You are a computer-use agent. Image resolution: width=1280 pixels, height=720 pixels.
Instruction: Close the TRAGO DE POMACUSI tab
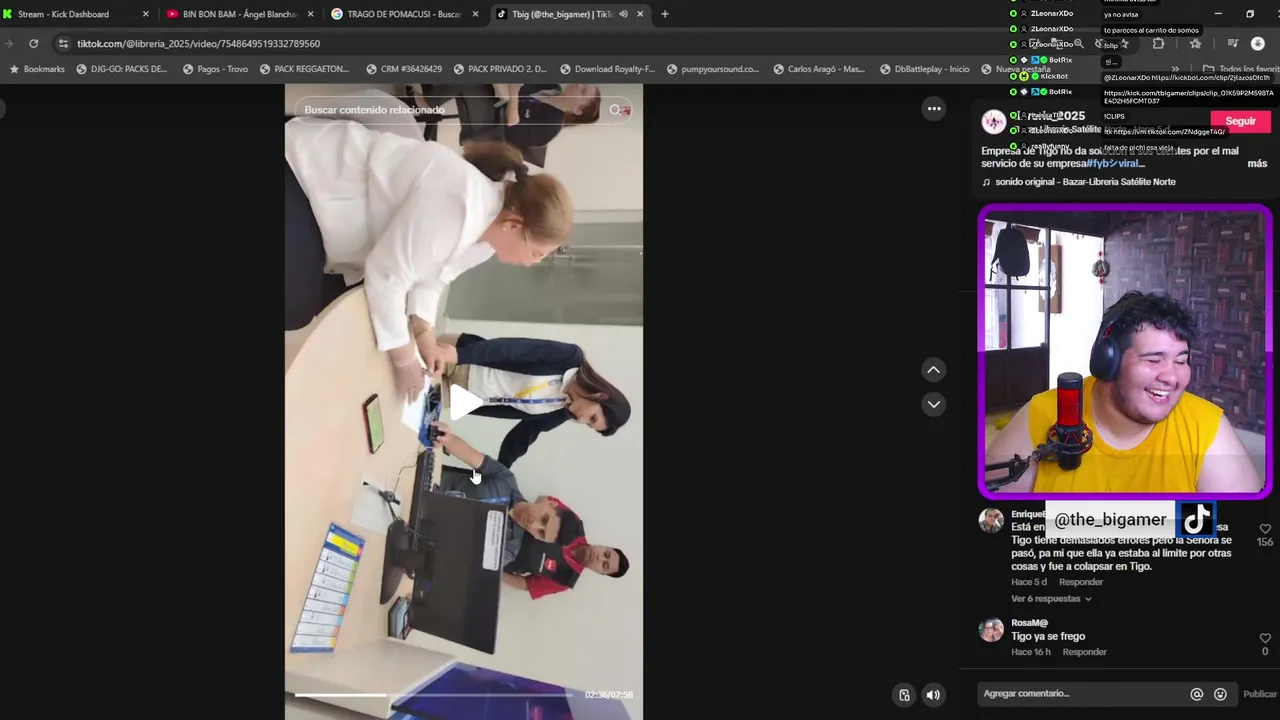pos(475,14)
